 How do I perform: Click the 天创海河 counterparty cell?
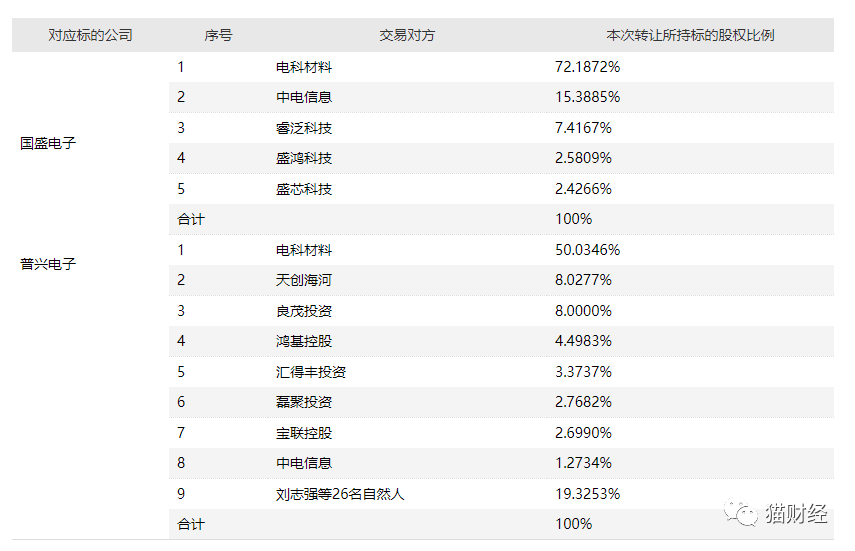[304, 280]
